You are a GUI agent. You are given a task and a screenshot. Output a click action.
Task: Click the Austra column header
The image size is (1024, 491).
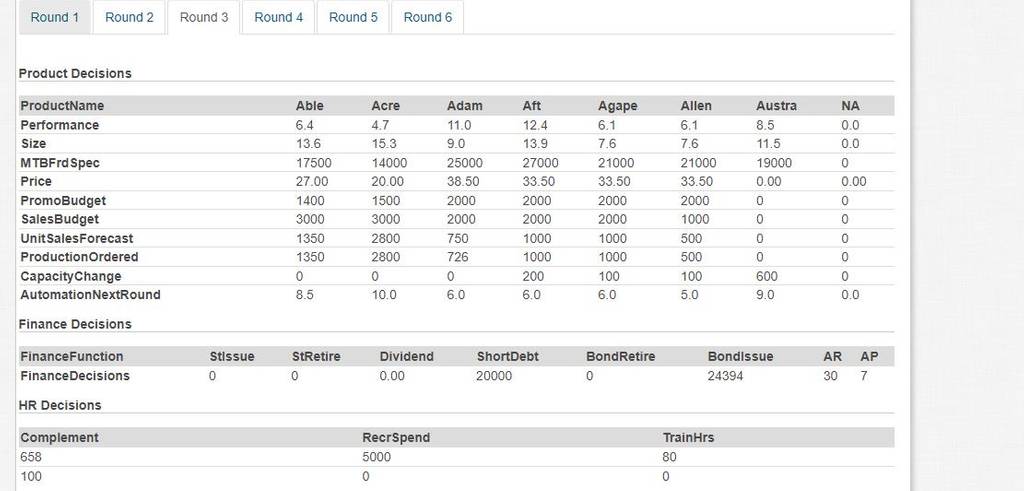(x=776, y=106)
